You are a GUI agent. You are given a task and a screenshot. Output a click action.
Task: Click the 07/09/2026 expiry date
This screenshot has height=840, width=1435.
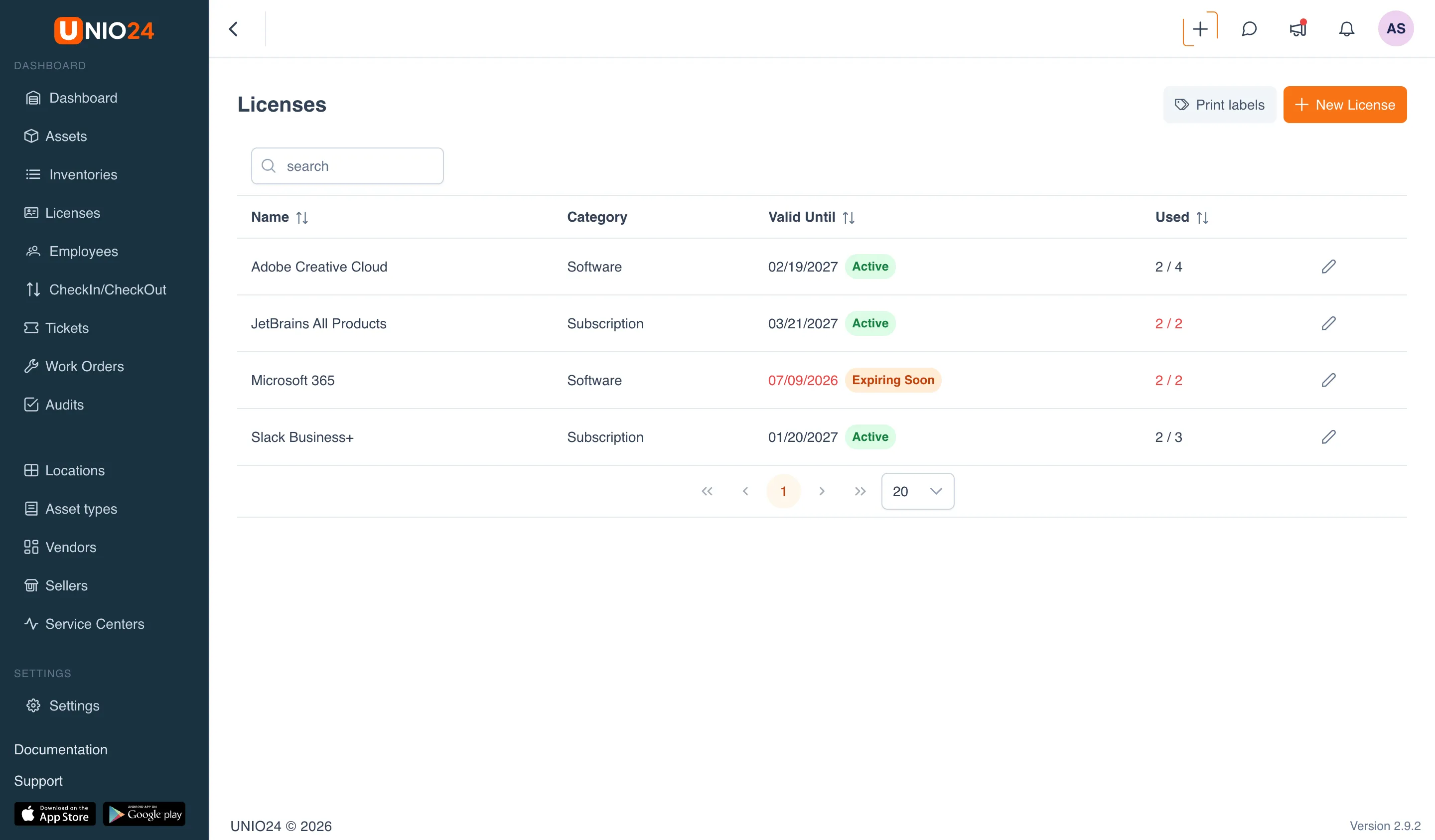pyautogui.click(x=802, y=380)
